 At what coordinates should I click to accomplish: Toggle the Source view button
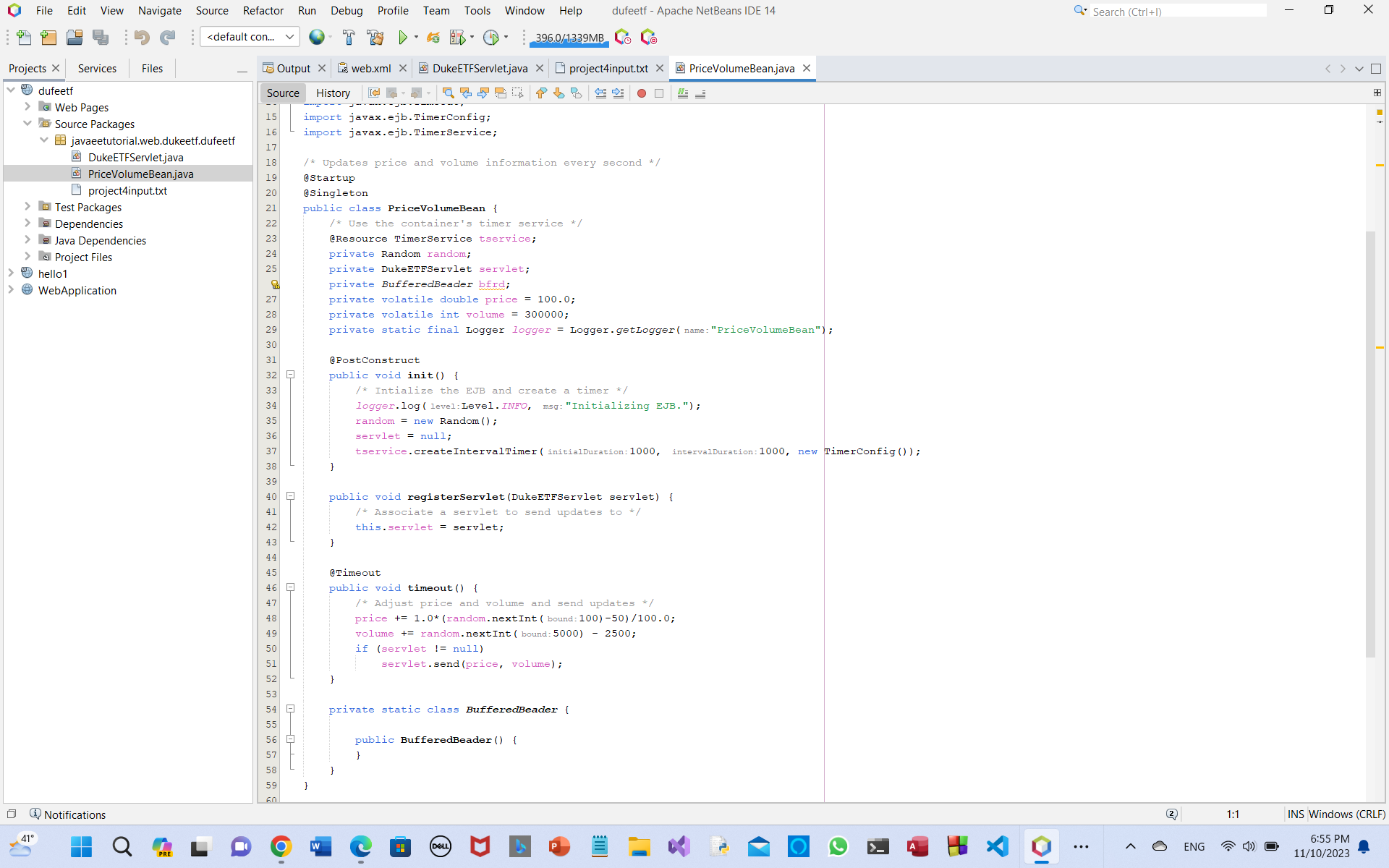click(282, 93)
